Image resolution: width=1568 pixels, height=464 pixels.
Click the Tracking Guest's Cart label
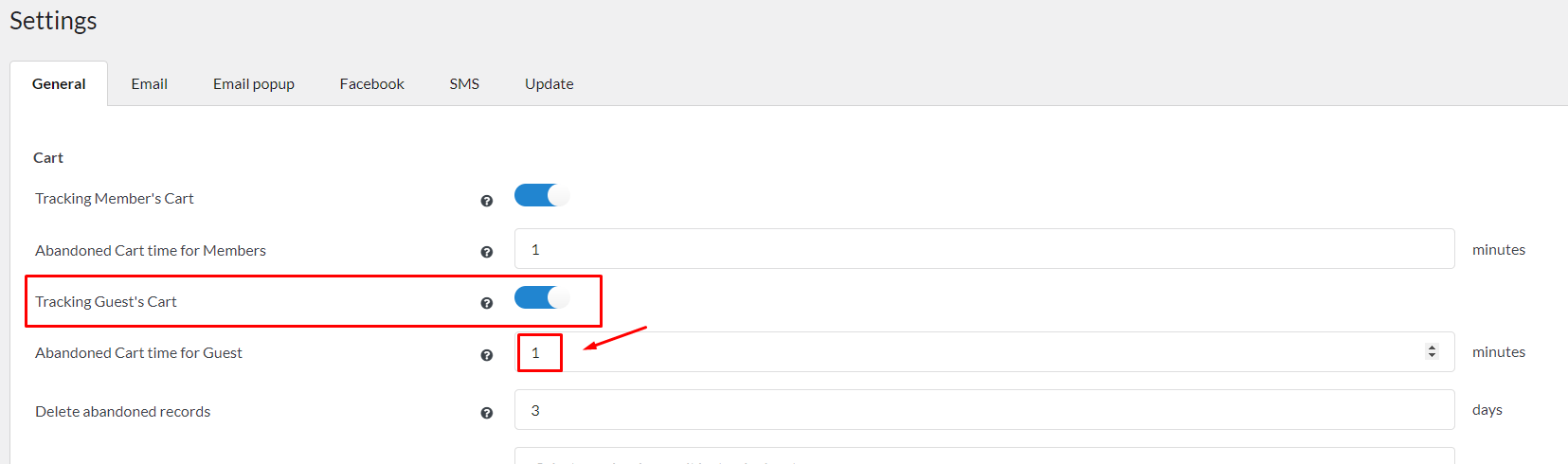106,302
